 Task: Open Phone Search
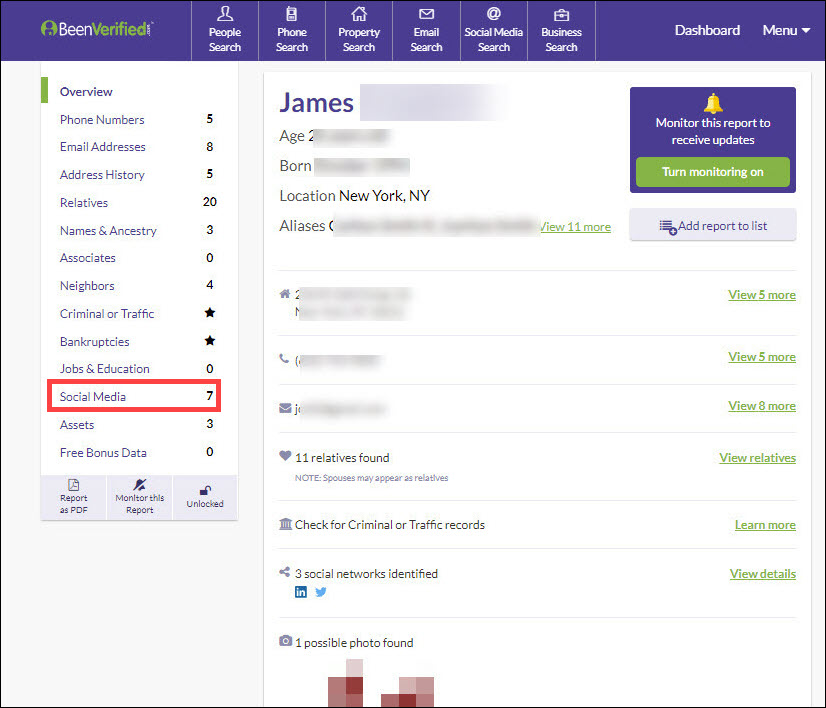point(292,30)
